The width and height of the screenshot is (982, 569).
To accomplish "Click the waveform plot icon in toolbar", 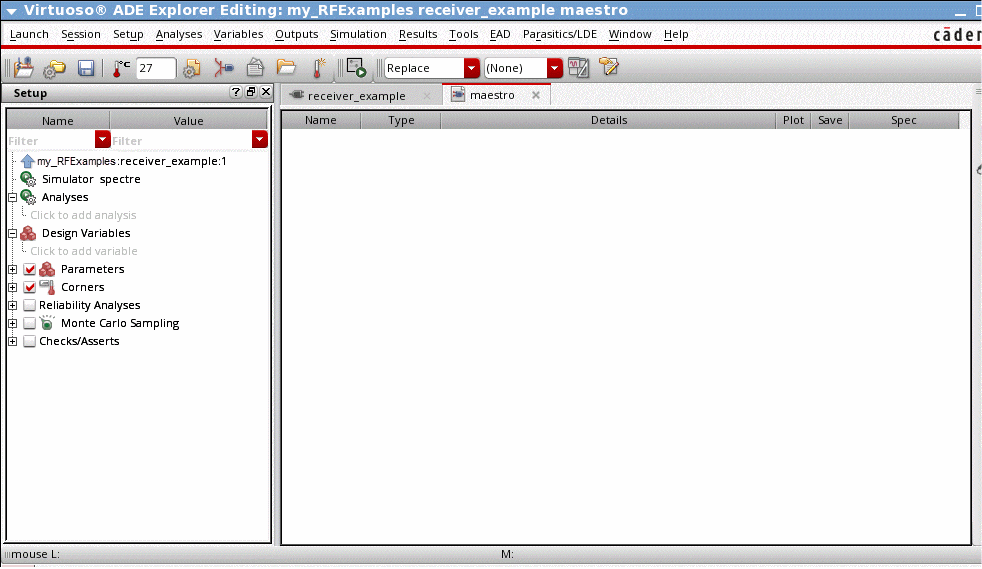I will pyautogui.click(x=578, y=68).
